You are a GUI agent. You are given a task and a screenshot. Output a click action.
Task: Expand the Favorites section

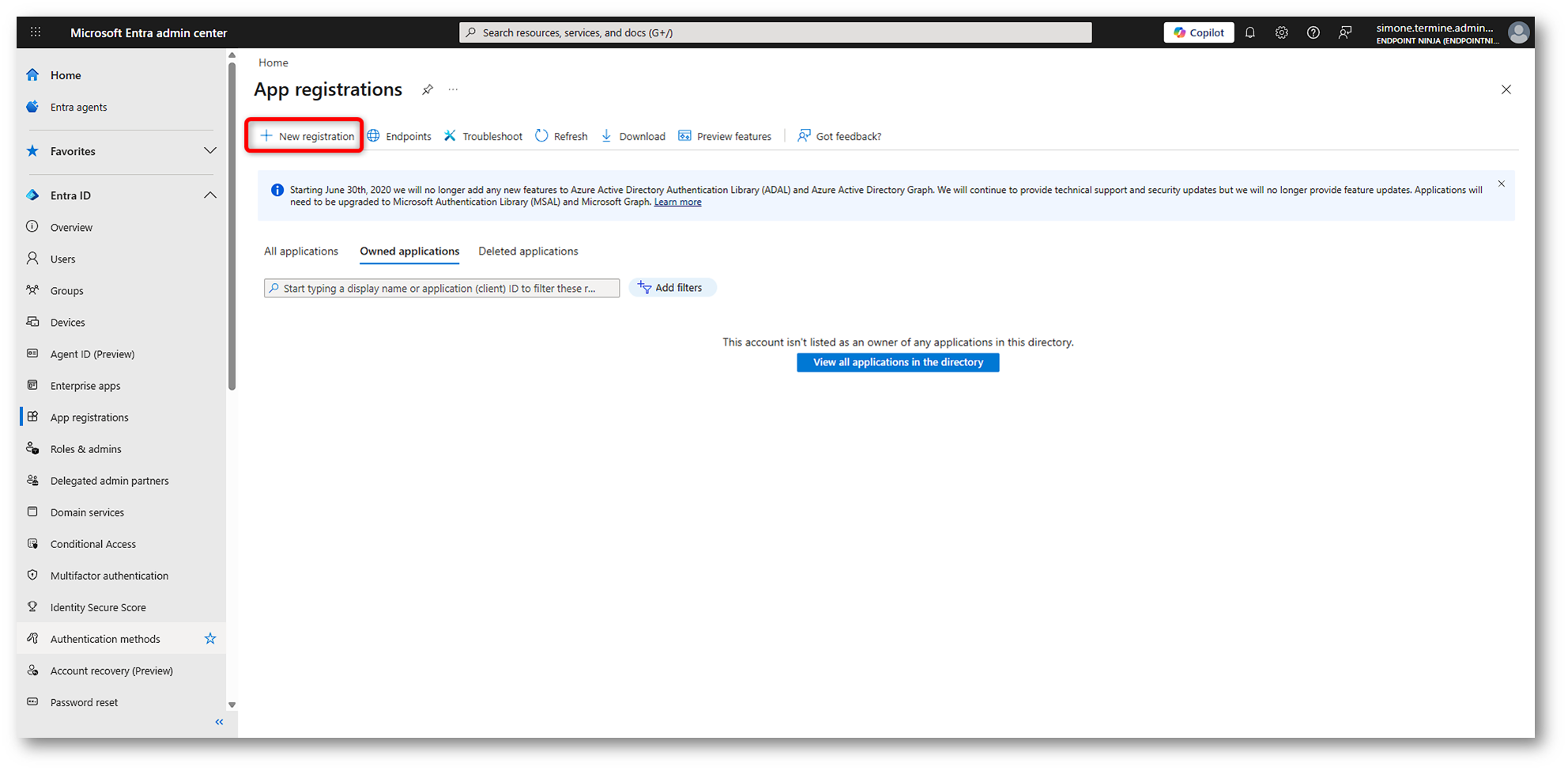coord(210,151)
